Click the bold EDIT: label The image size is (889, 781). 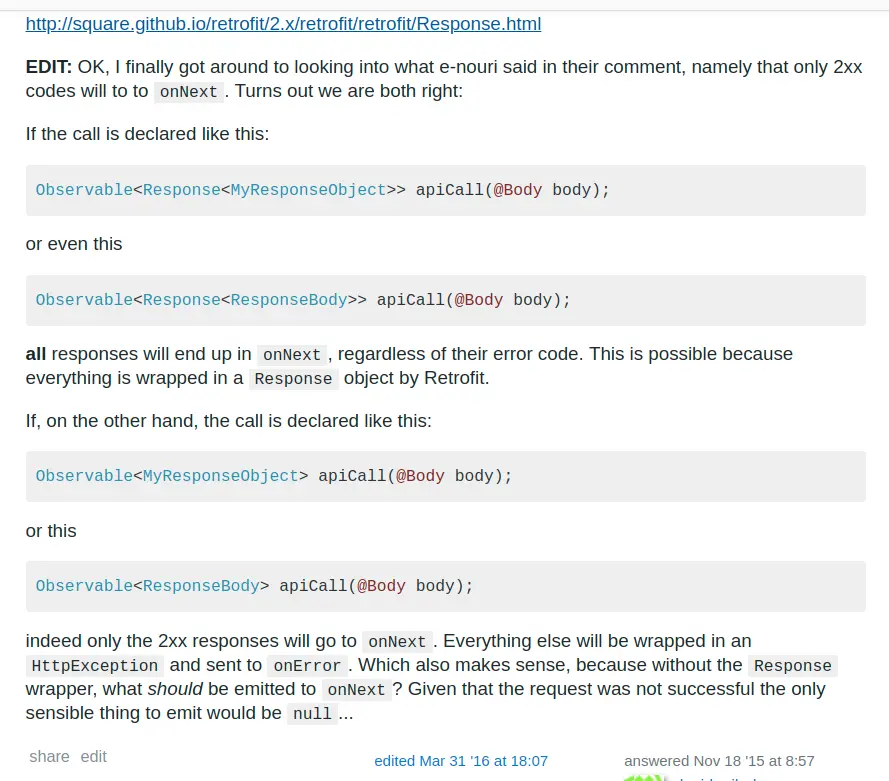click(x=49, y=67)
